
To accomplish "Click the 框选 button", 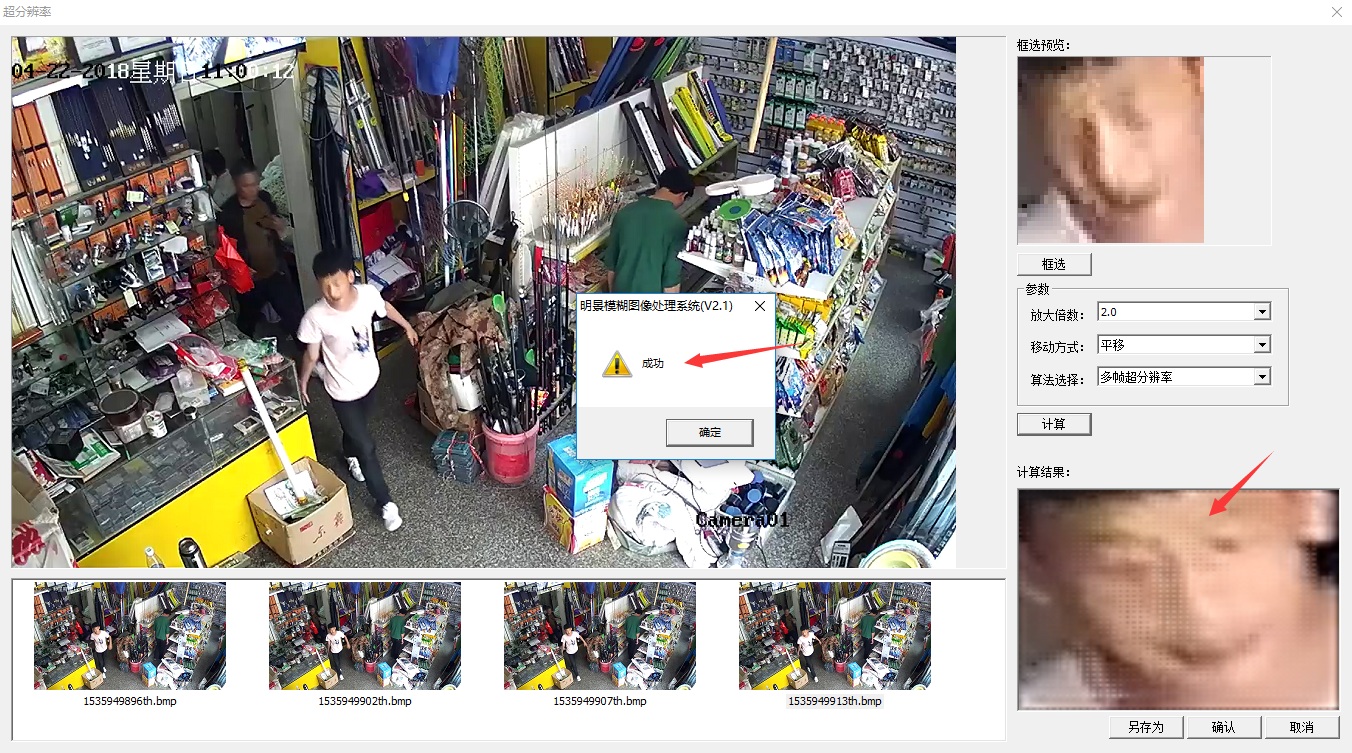I will click(x=1054, y=264).
